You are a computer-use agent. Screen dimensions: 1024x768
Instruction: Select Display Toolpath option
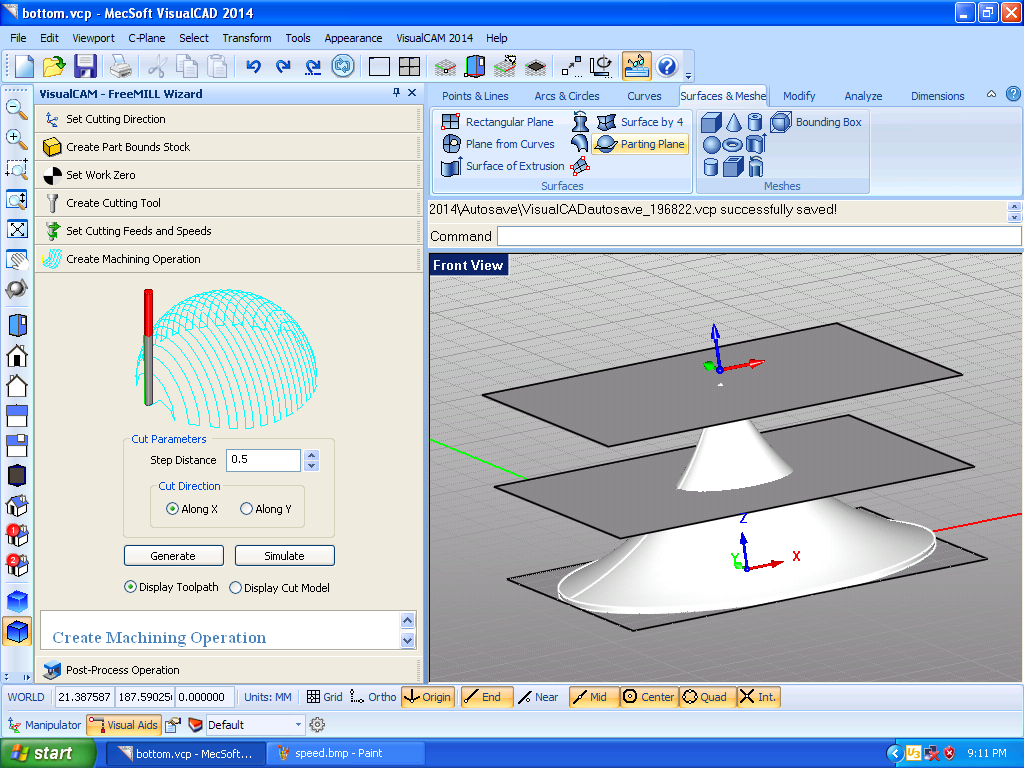130,587
